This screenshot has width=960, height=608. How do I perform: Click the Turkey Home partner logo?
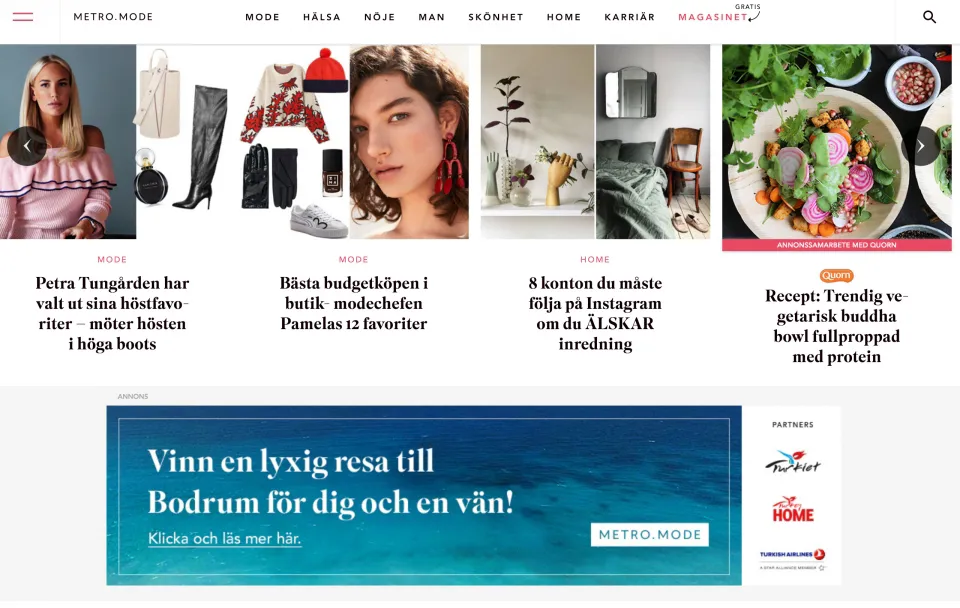(x=792, y=509)
